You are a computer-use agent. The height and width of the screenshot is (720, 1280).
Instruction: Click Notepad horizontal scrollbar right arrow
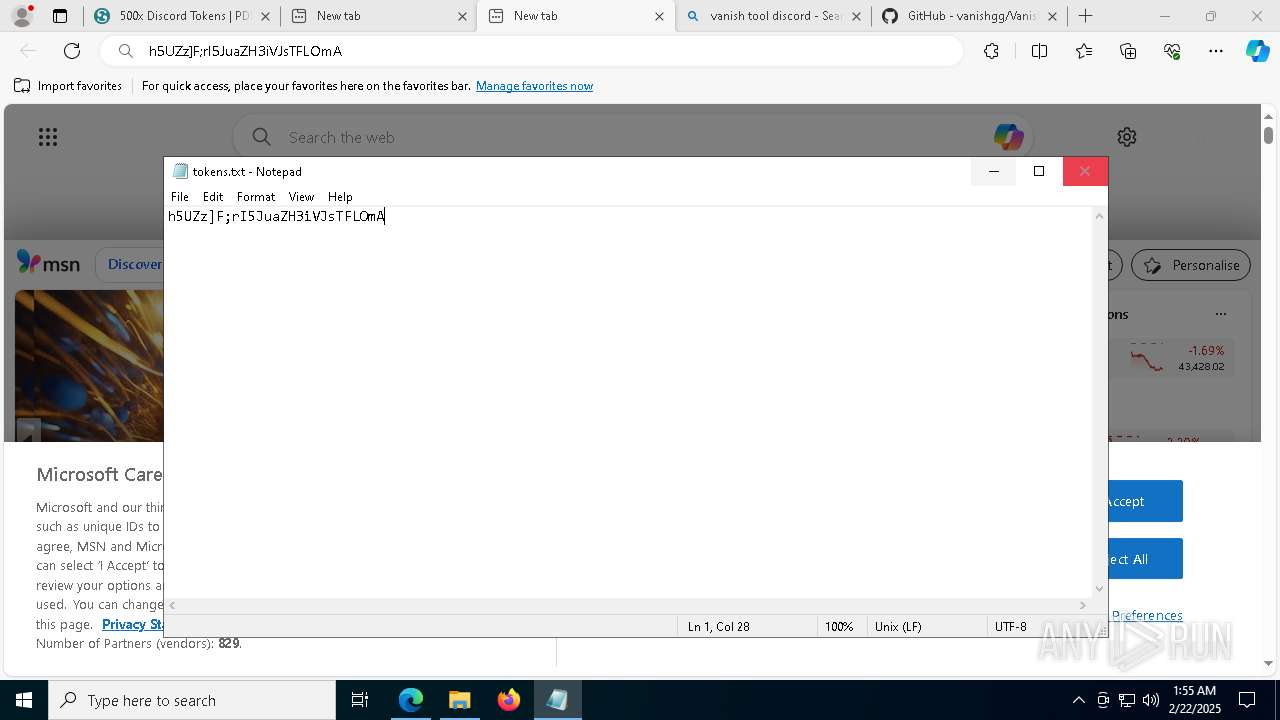tap(1083, 605)
